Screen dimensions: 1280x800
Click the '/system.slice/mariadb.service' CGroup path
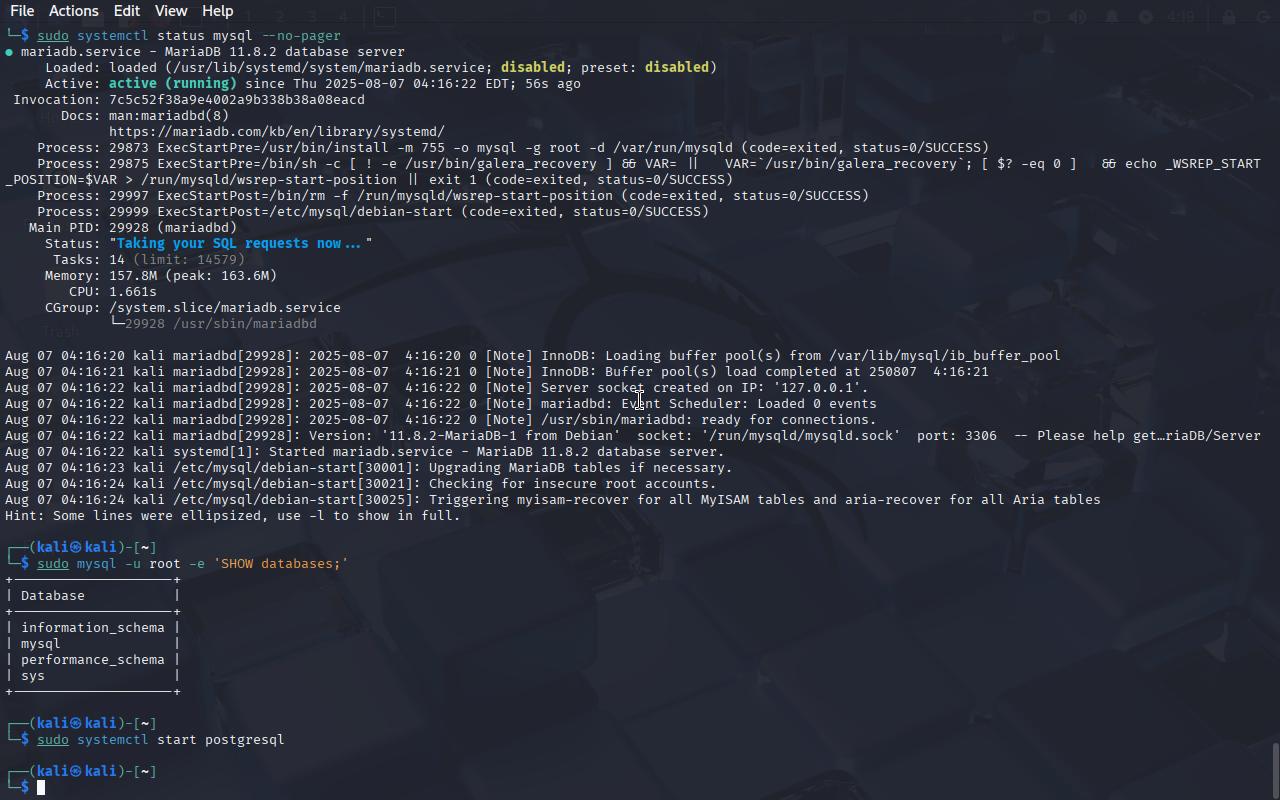[x=225, y=308]
